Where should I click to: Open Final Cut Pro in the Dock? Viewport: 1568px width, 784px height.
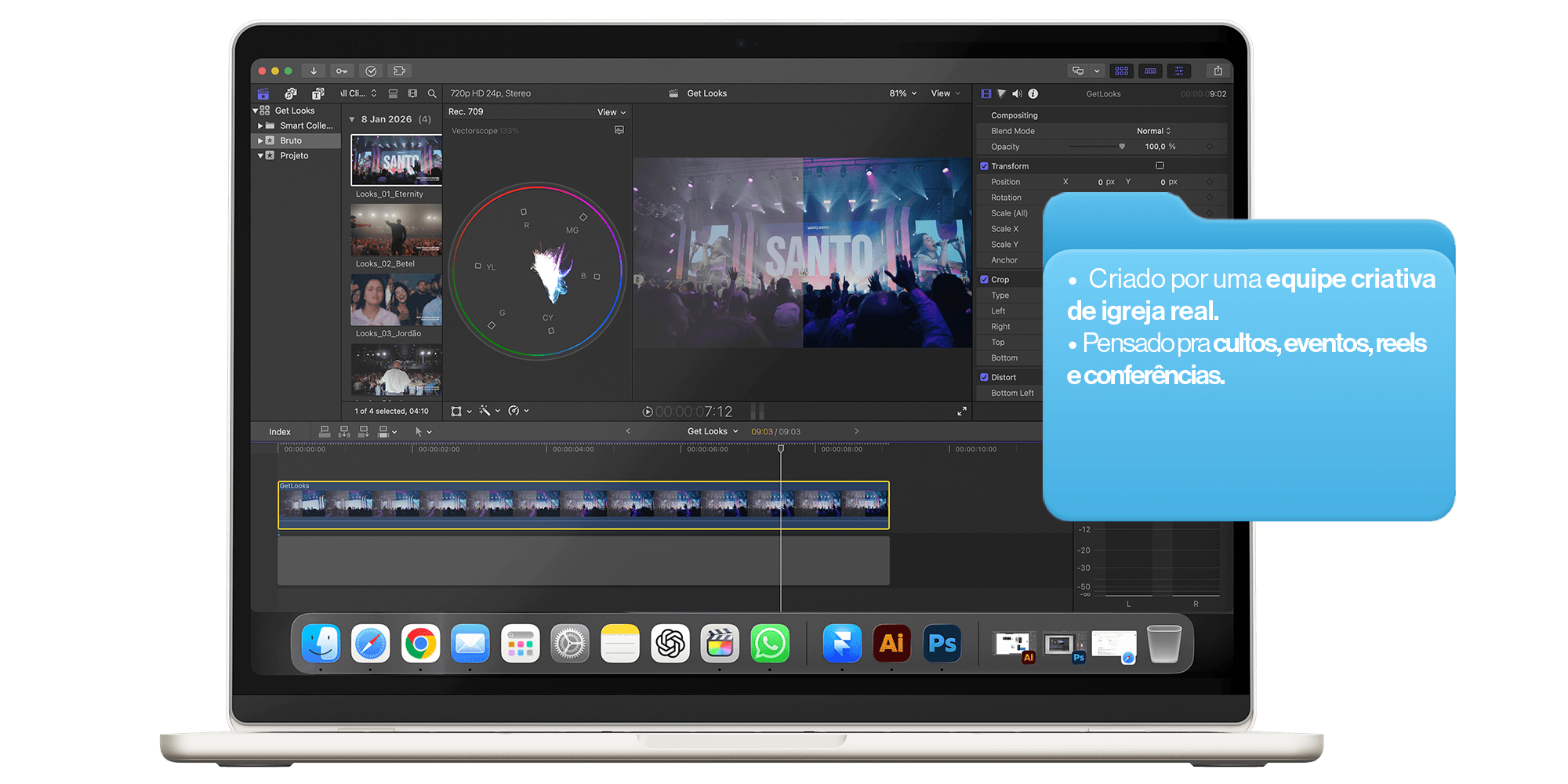pos(720,644)
